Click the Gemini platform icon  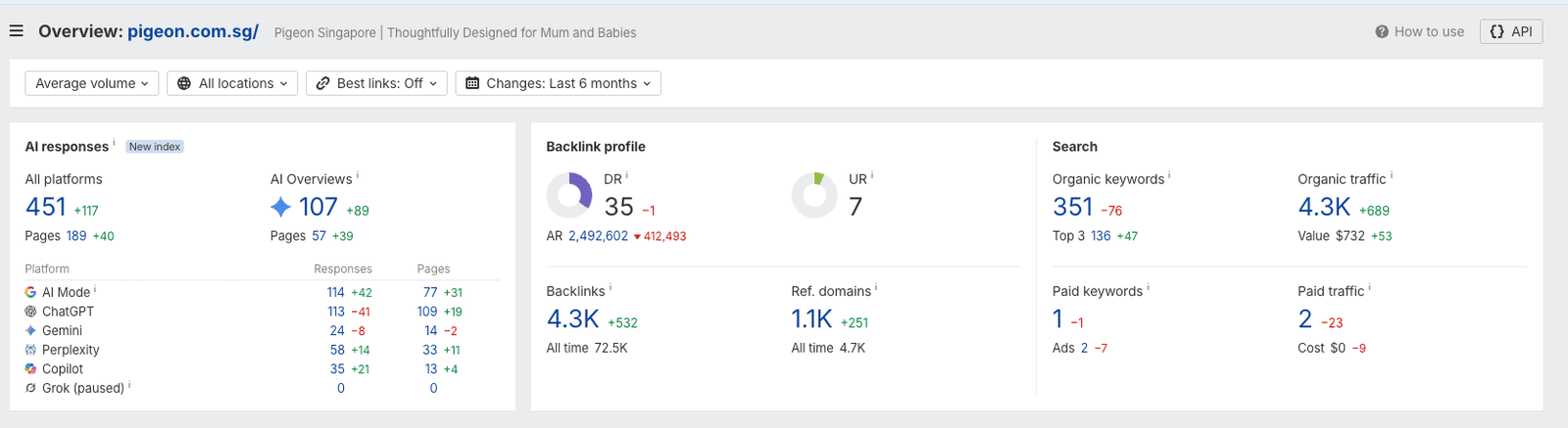click(x=31, y=331)
